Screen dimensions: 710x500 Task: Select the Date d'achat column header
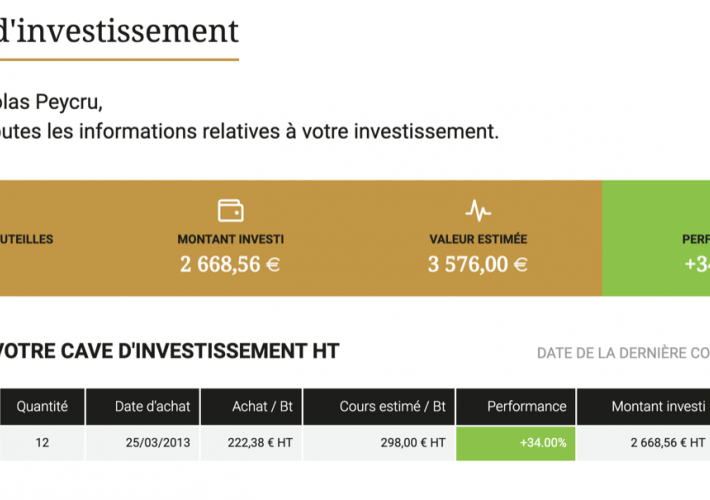click(143, 406)
